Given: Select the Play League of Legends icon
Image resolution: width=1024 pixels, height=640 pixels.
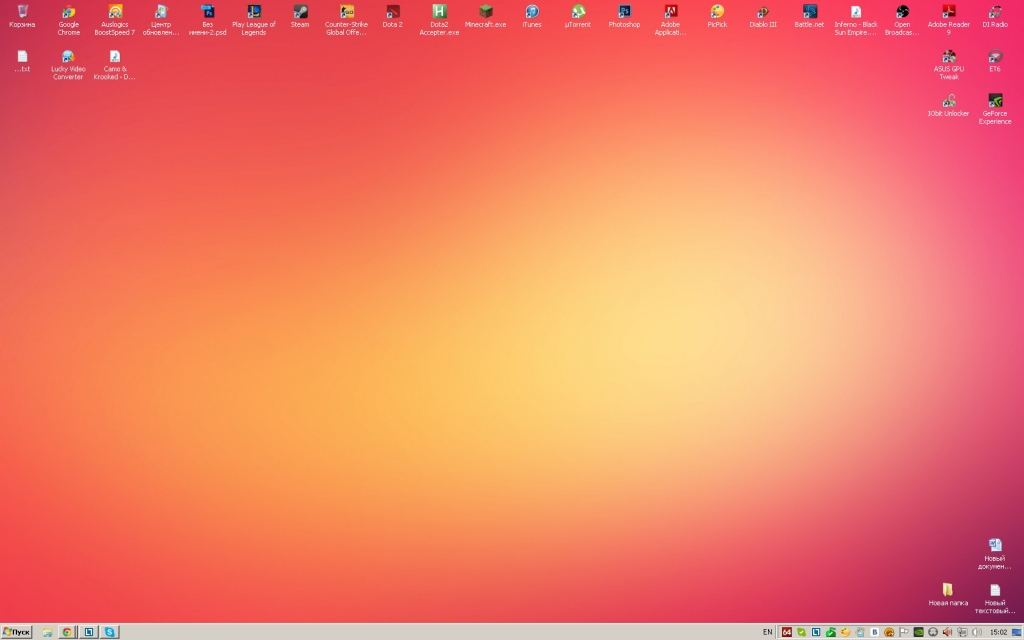Looking at the screenshot, I should 254,13.
